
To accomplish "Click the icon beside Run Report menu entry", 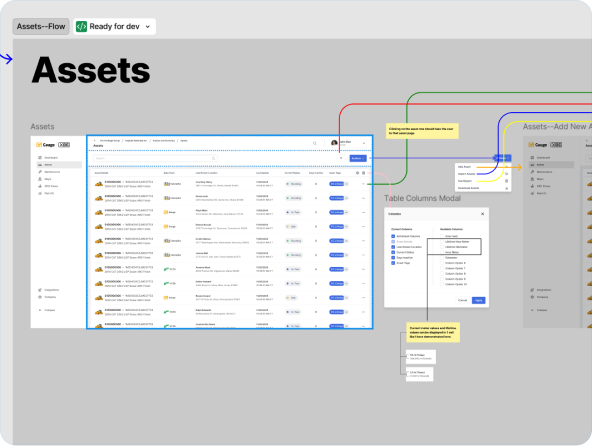I will click(506, 181).
